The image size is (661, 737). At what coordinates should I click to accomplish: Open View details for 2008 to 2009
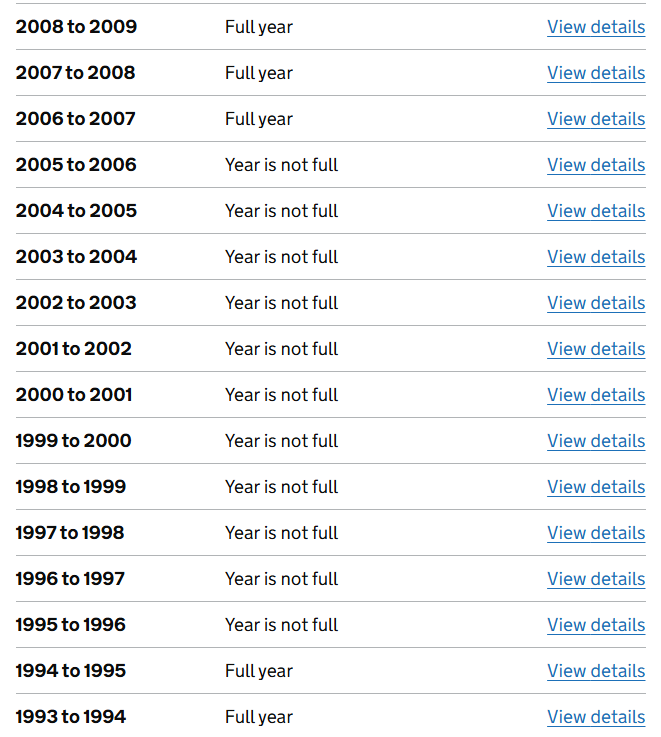pyautogui.click(x=596, y=27)
